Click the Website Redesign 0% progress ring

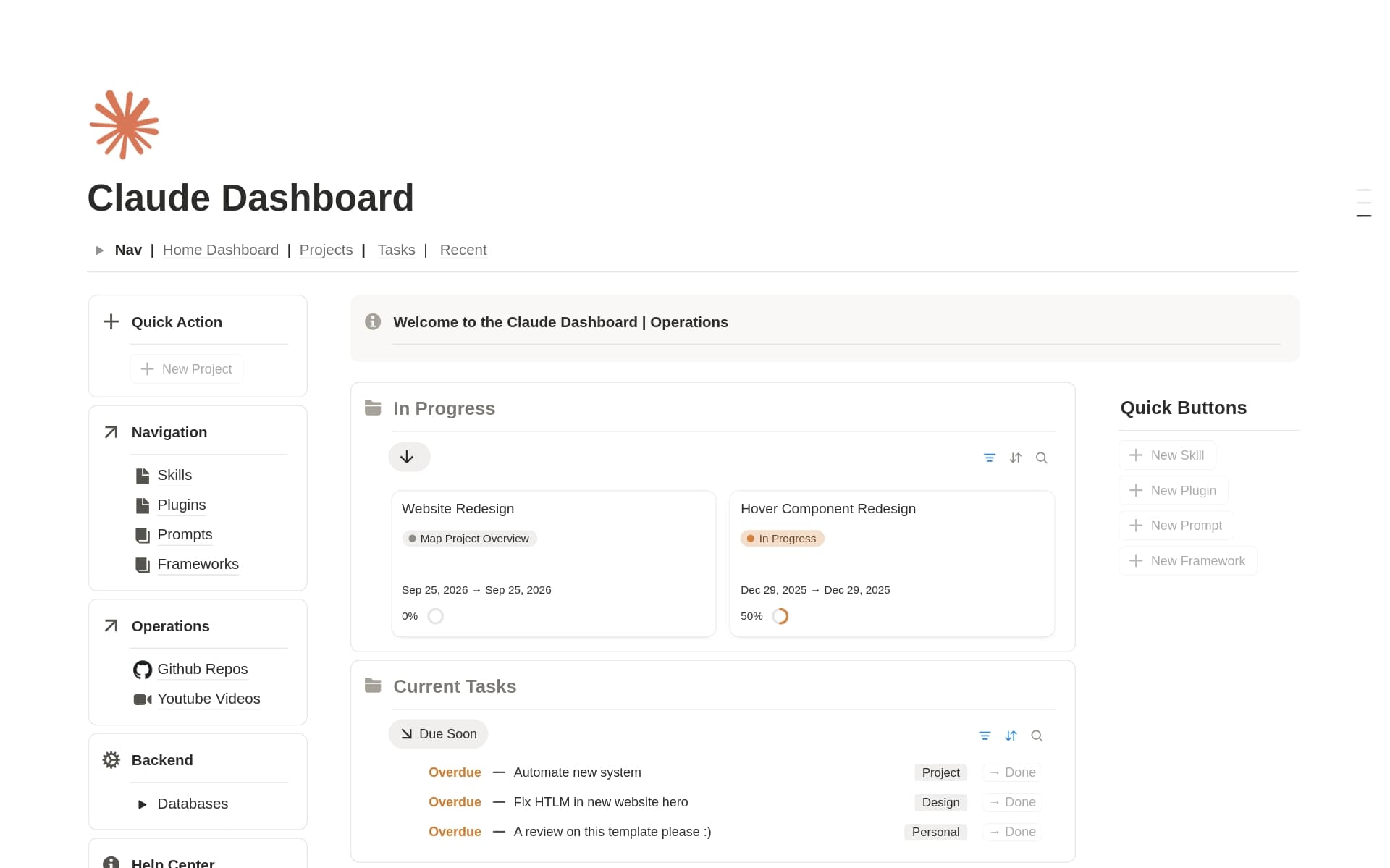pyautogui.click(x=435, y=616)
